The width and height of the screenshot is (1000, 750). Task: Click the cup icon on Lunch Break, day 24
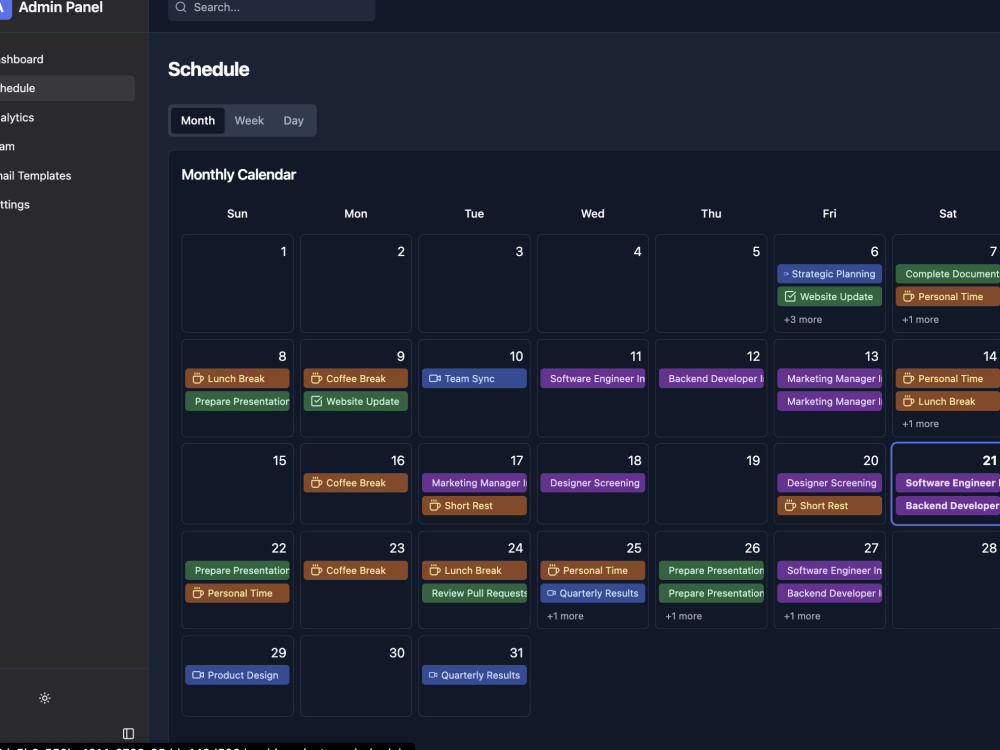pyautogui.click(x=435, y=570)
